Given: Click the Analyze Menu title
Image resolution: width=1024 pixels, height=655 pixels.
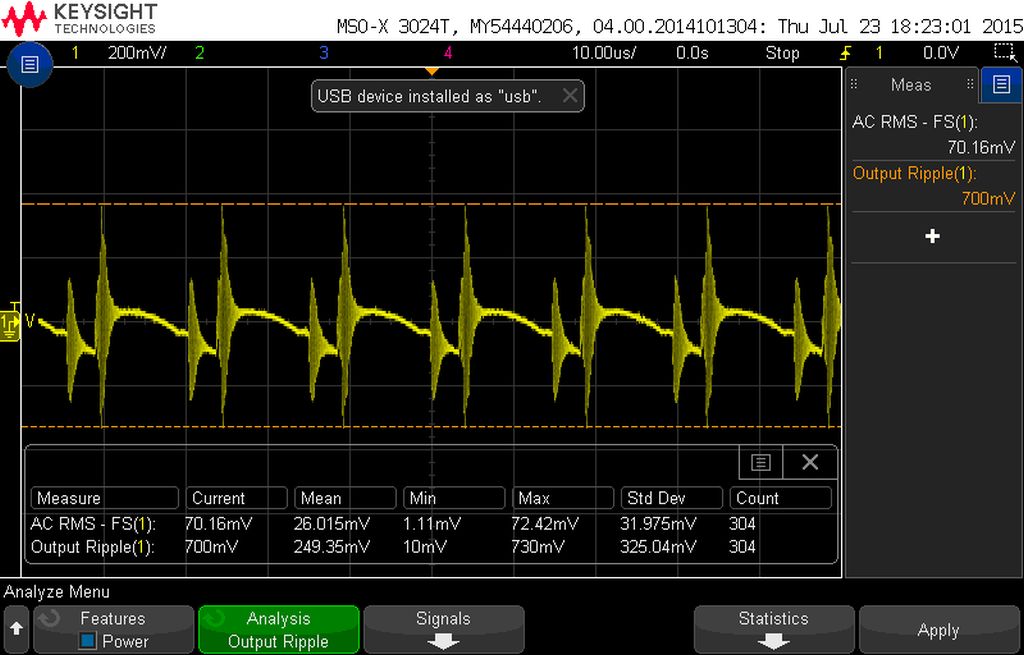Looking at the screenshot, I should (x=57, y=592).
